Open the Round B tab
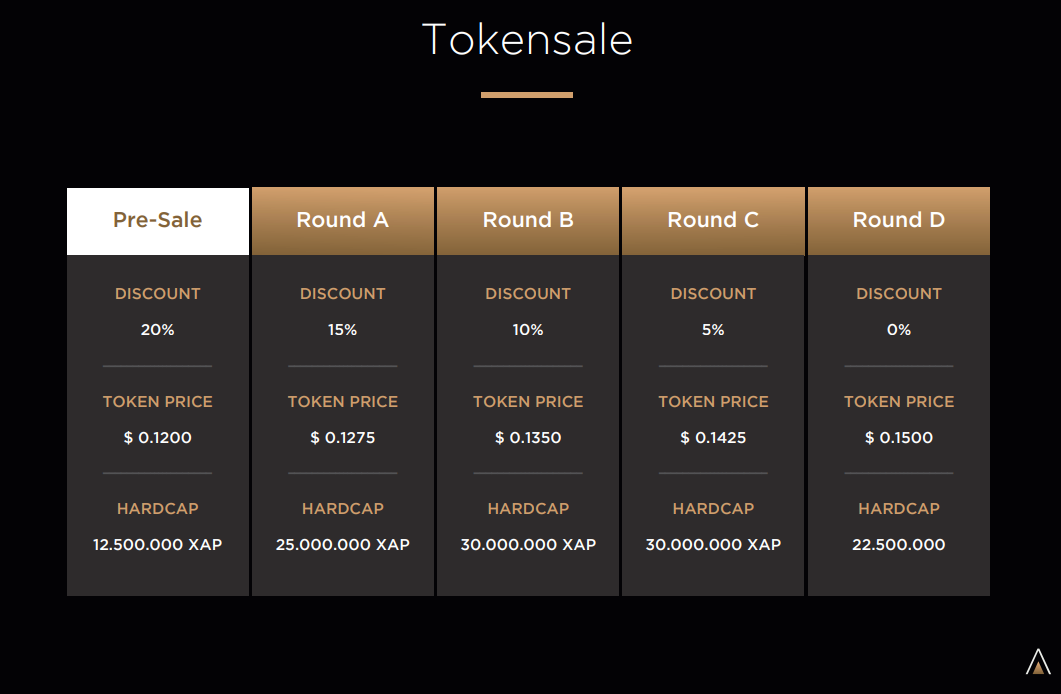Image resolution: width=1061 pixels, height=694 pixels. pyautogui.click(x=528, y=221)
